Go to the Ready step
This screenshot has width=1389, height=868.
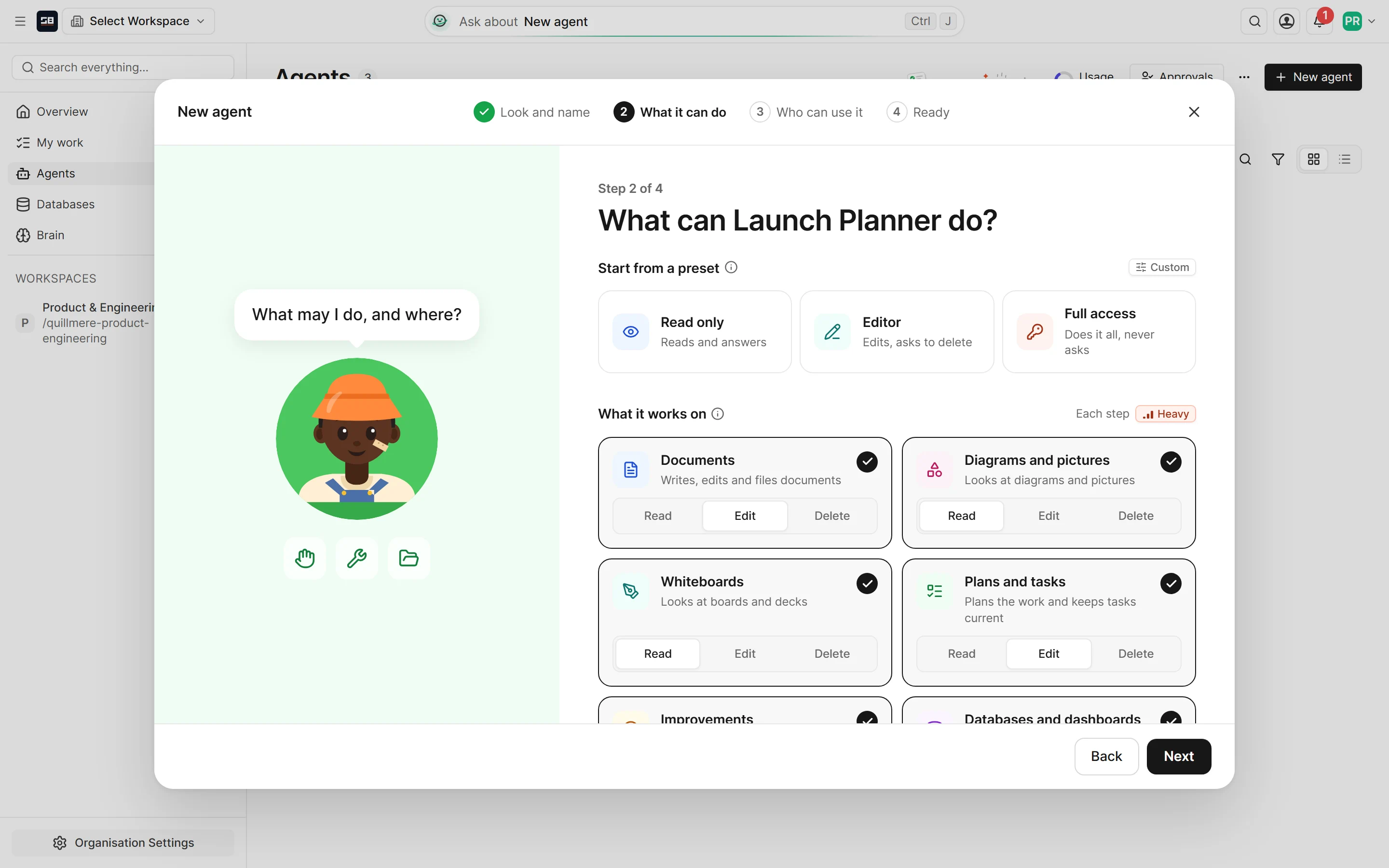pos(918,112)
